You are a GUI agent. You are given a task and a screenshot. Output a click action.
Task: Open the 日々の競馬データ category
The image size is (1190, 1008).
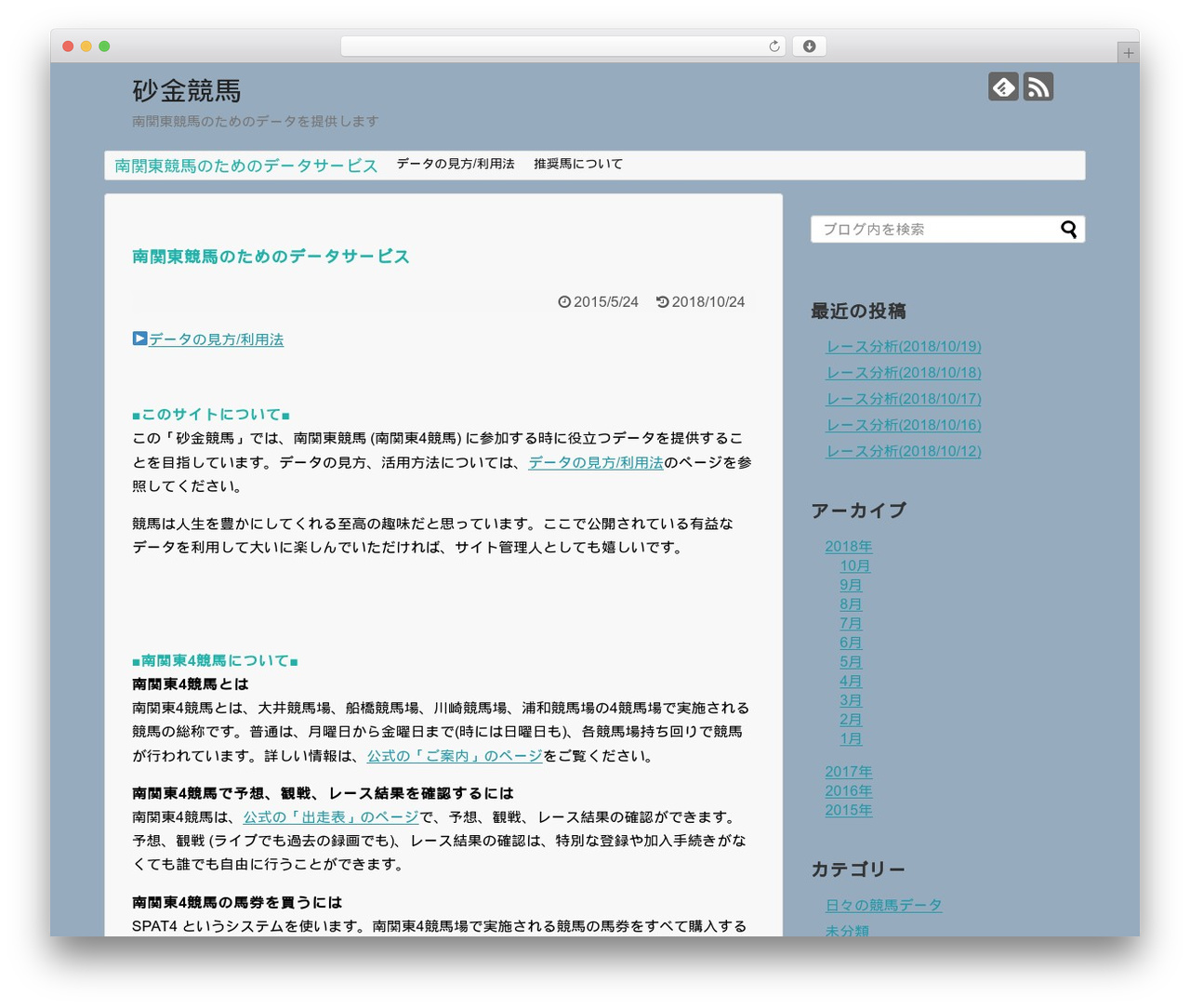[884, 905]
